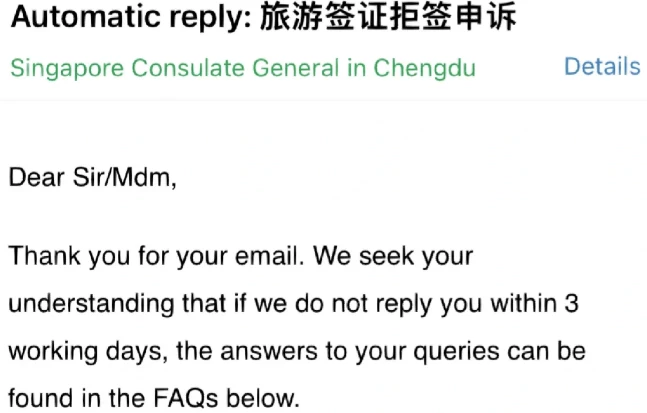Tap sender Singapore Consulate General in Chengdu
Viewport: 647px width, 413px height.
243,68
